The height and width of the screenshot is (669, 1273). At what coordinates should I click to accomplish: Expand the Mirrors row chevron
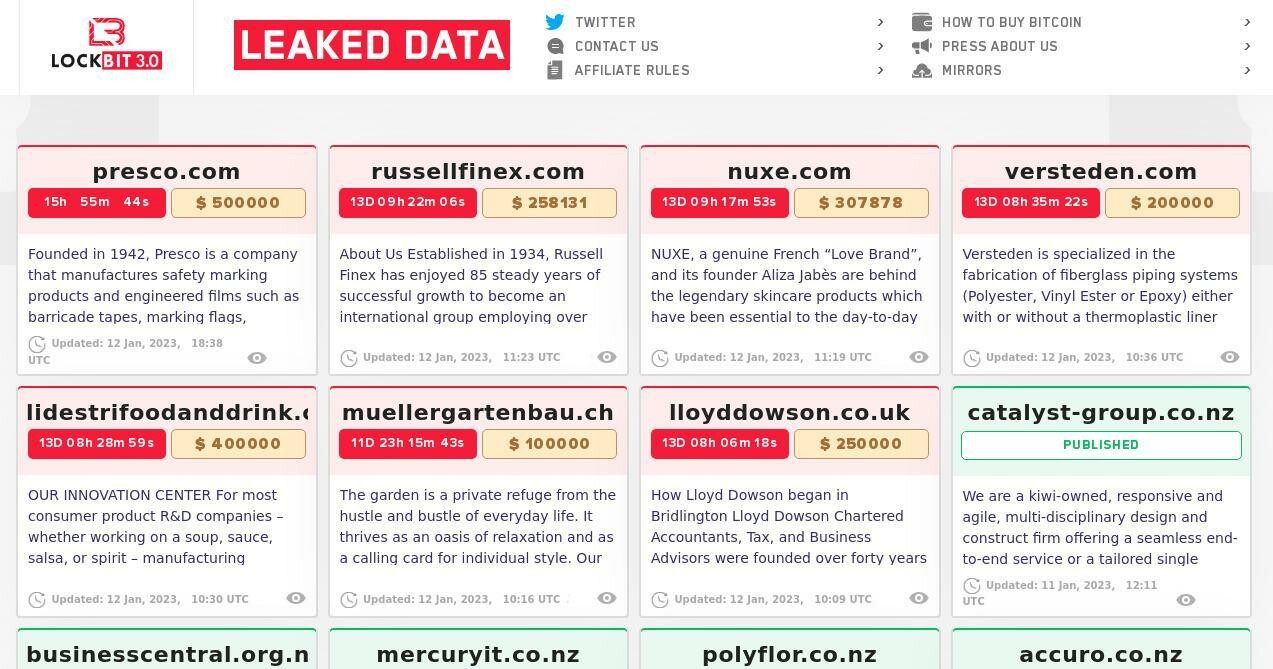point(1247,70)
